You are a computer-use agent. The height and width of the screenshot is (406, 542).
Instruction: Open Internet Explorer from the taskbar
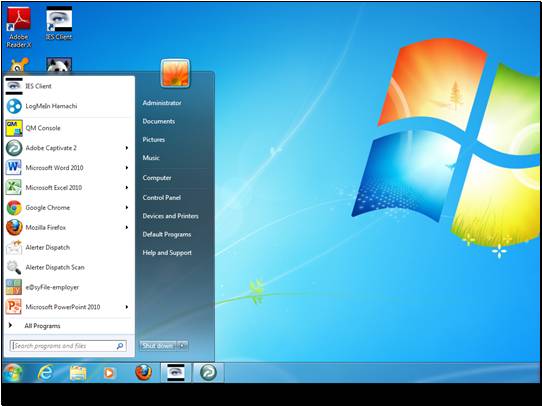[x=45, y=373]
